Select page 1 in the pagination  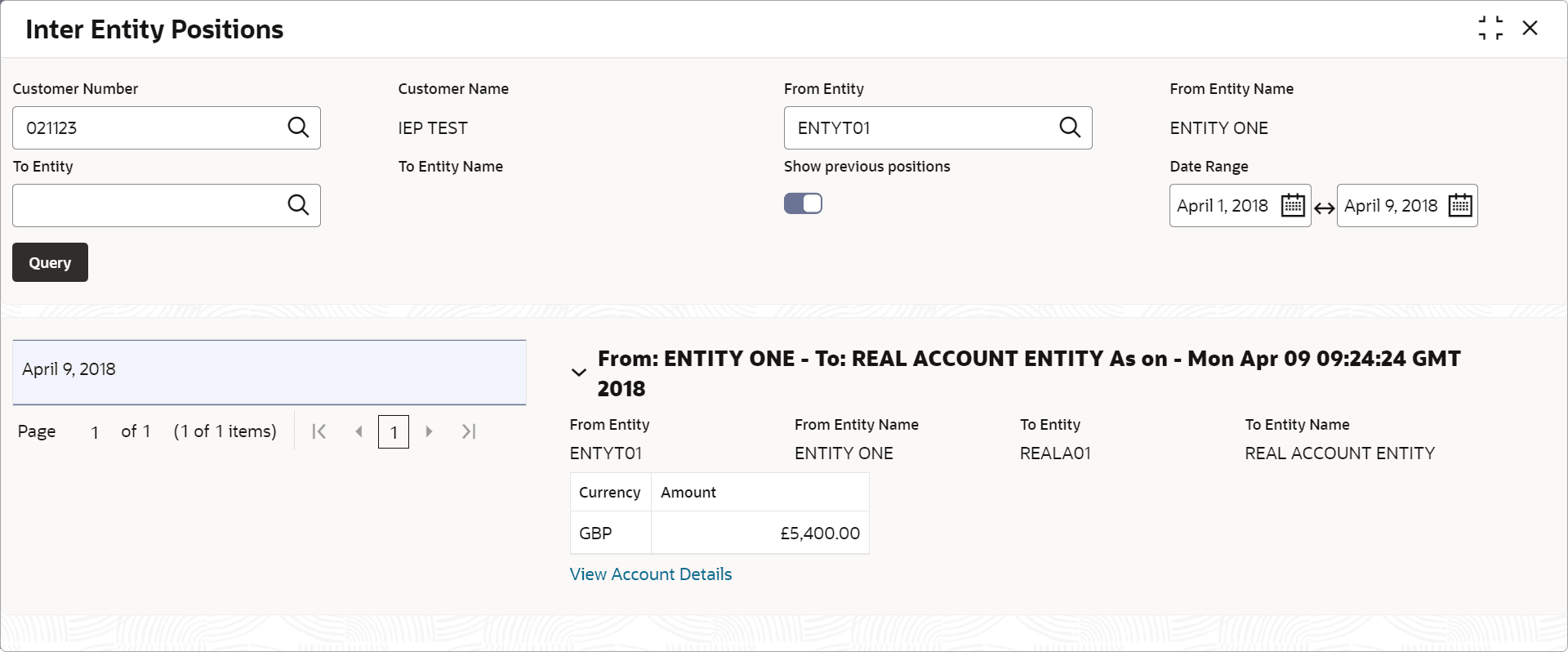[x=394, y=431]
